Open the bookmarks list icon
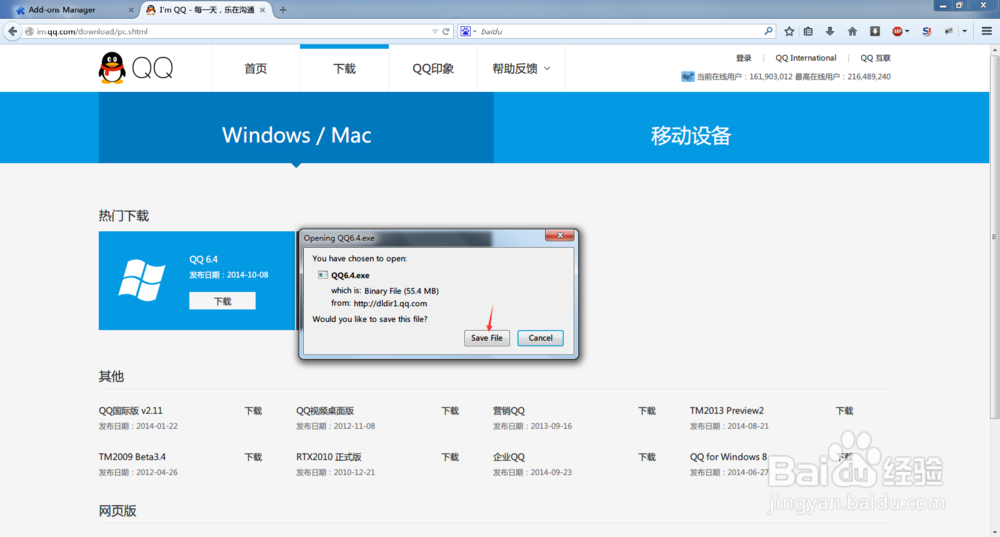 [x=808, y=31]
